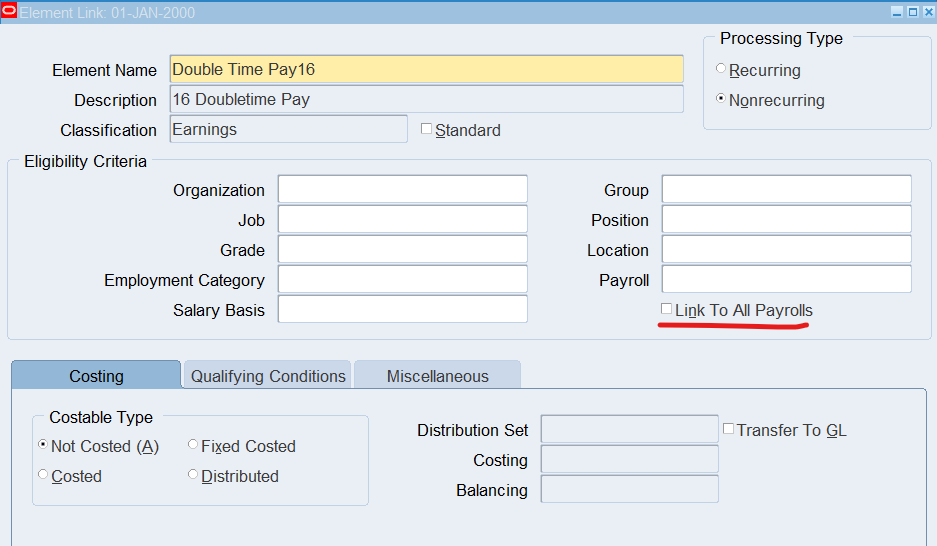This screenshot has height=546, width=937.
Task: Select Not Costed (A) option
Action: pyautogui.click(x=43, y=446)
